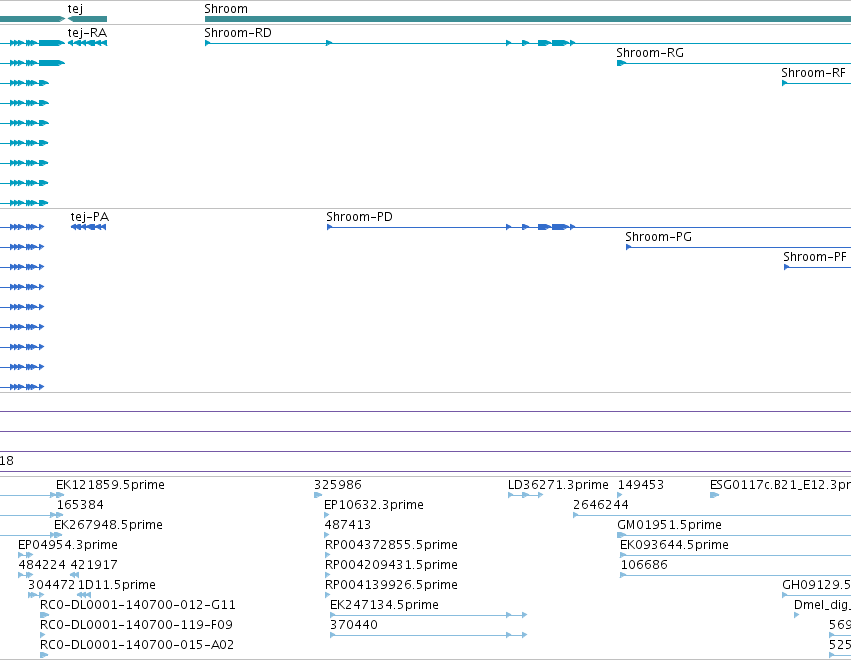Open the tej-RA transcript label
Image resolution: width=851 pixels, height=660 pixels.
click(x=87, y=33)
